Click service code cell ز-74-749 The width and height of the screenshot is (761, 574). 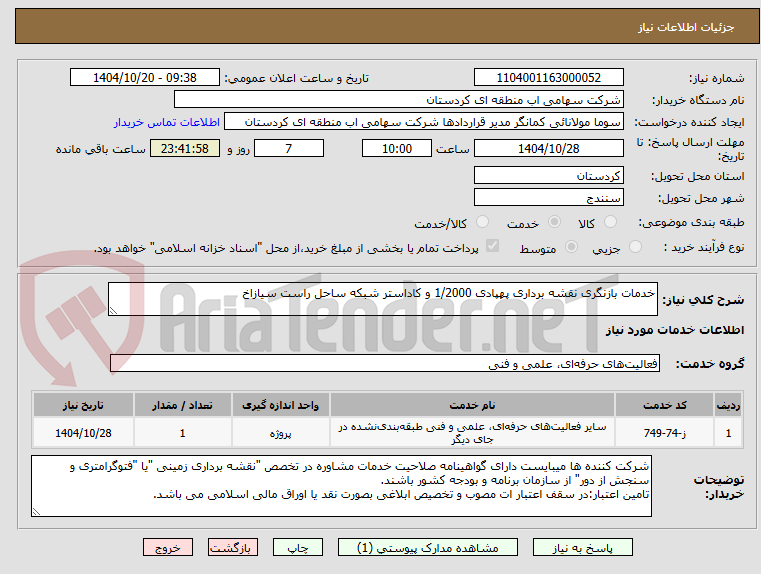pos(664,433)
